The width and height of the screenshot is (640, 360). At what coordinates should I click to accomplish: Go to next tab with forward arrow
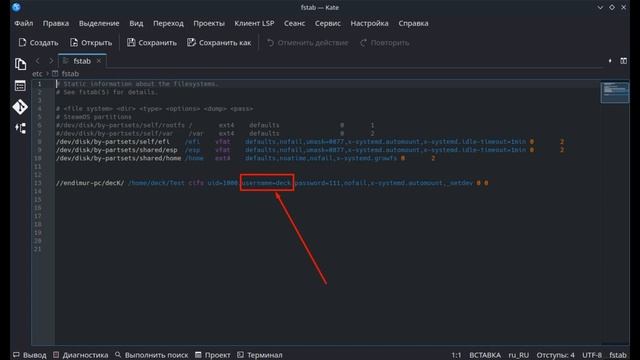(x=51, y=61)
